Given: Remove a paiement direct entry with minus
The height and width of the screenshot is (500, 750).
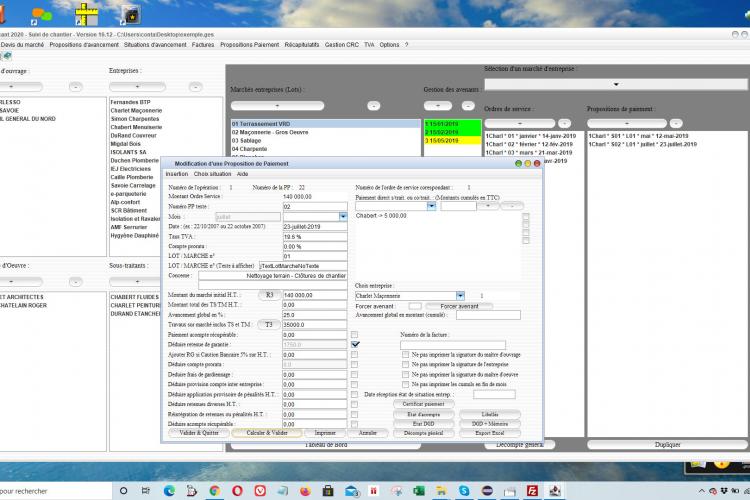Looking at the screenshot, I should [512, 206].
